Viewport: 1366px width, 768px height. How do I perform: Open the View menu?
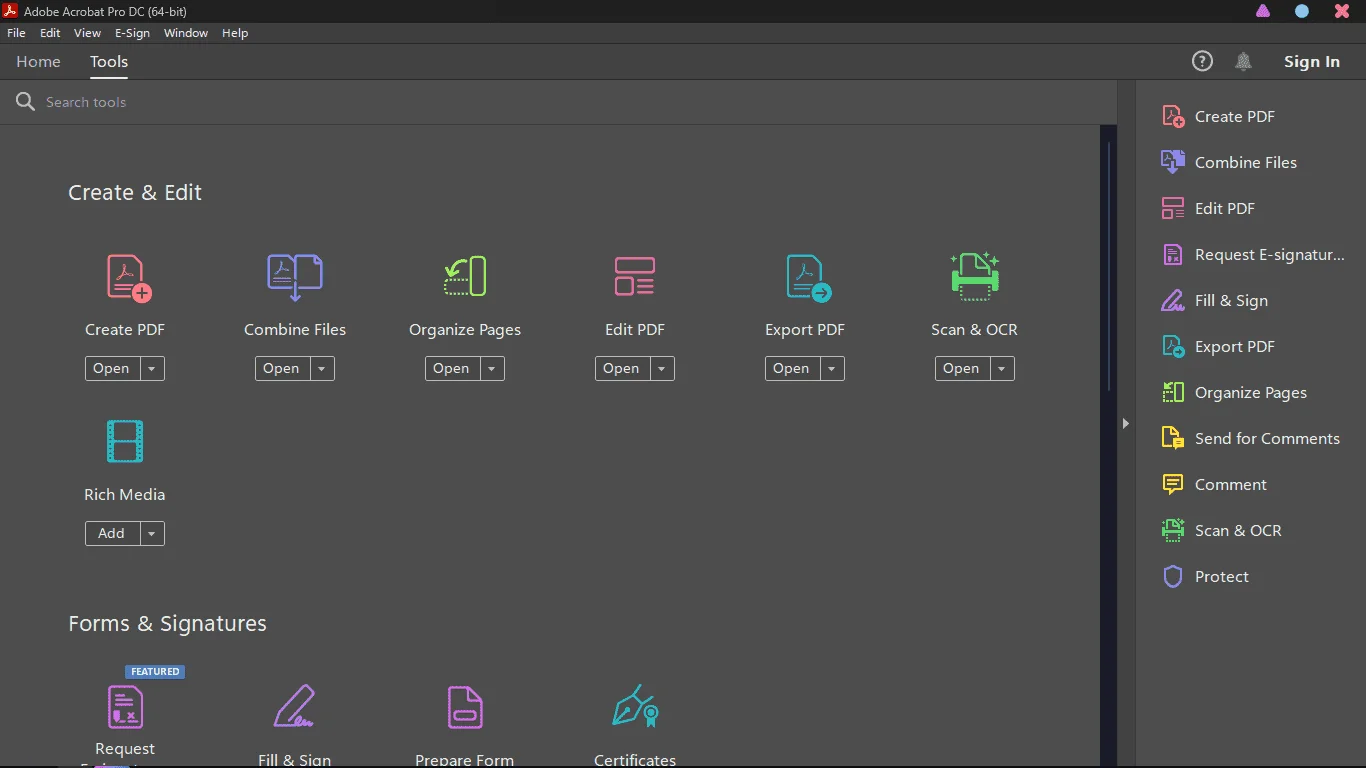tap(88, 33)
